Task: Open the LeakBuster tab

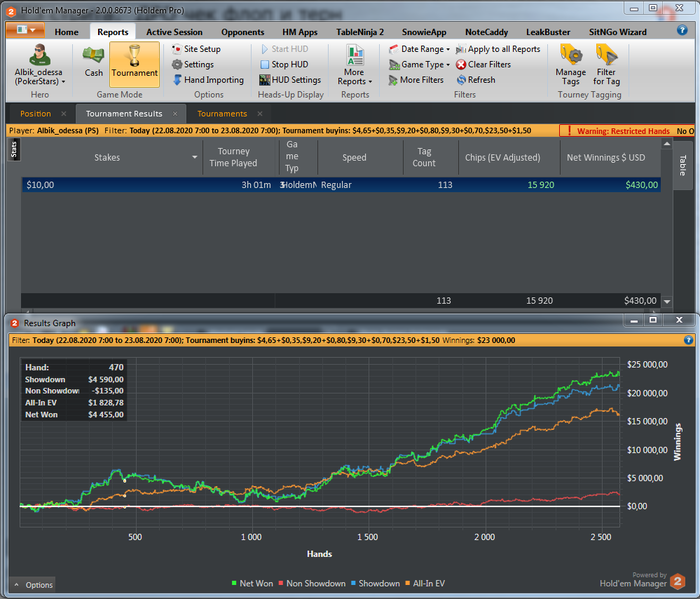Action: click(548, 32)
